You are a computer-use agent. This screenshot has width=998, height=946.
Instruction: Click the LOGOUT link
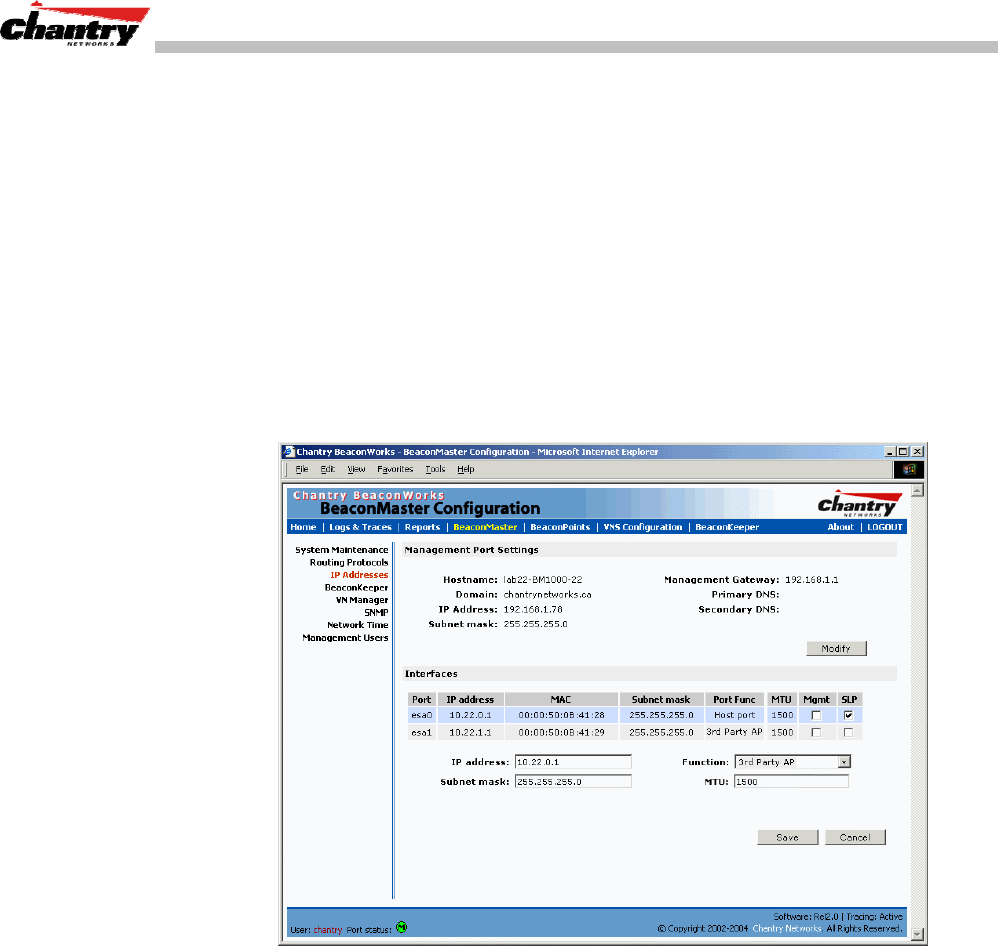tap(885, 527)
